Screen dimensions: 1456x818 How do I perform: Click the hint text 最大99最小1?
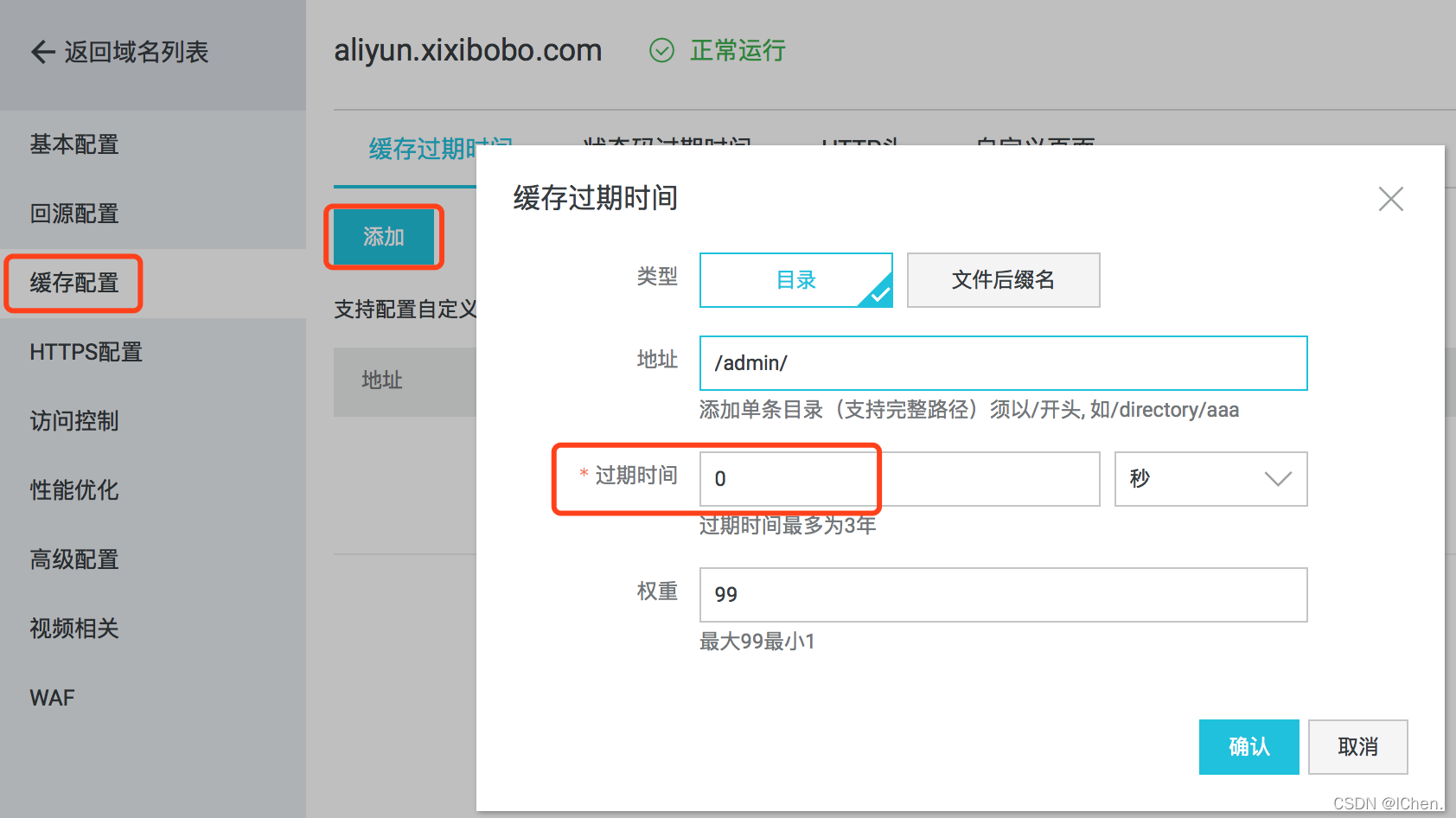point(757,642)
